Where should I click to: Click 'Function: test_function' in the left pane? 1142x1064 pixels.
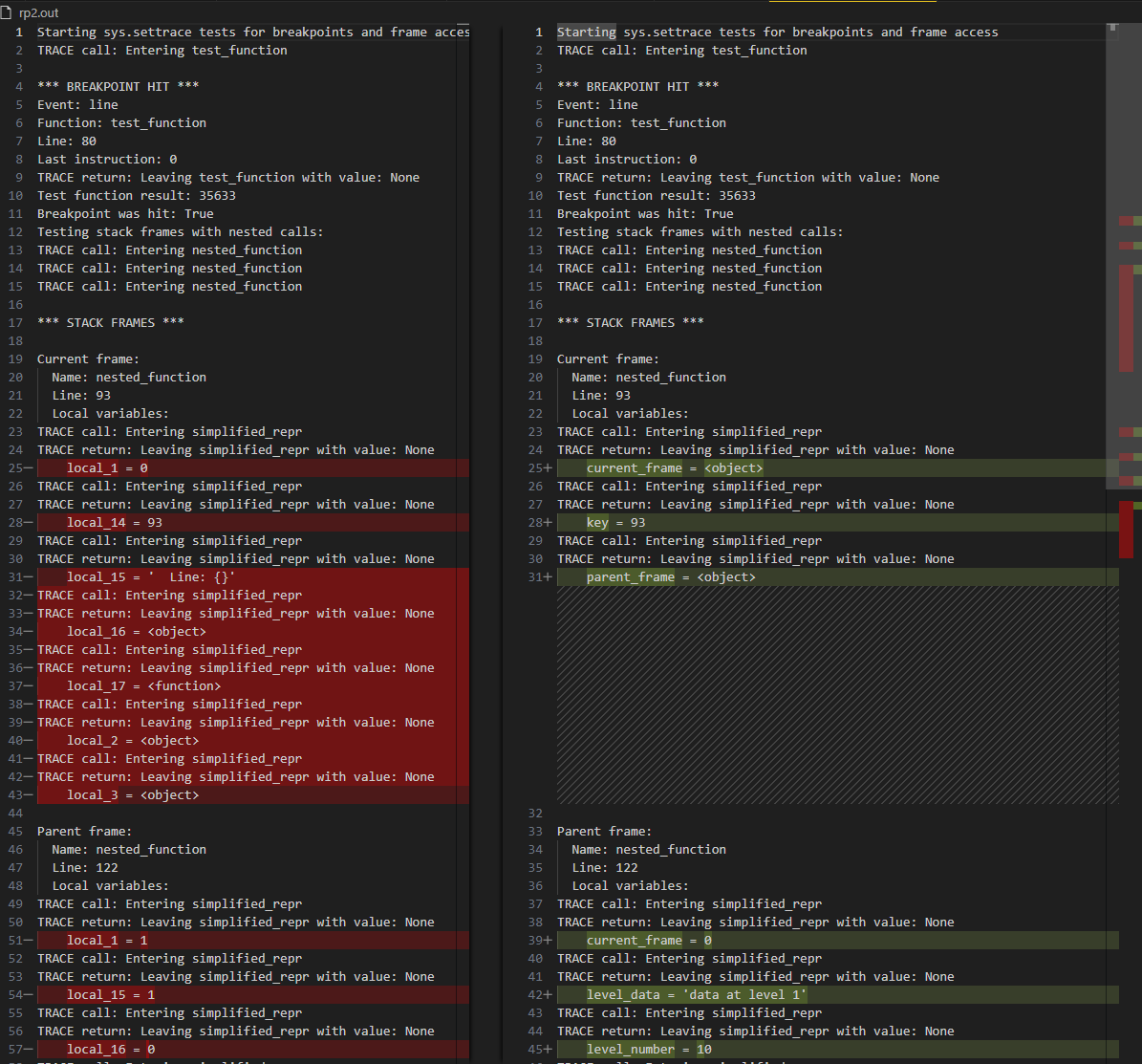click(x=121, y=123)
